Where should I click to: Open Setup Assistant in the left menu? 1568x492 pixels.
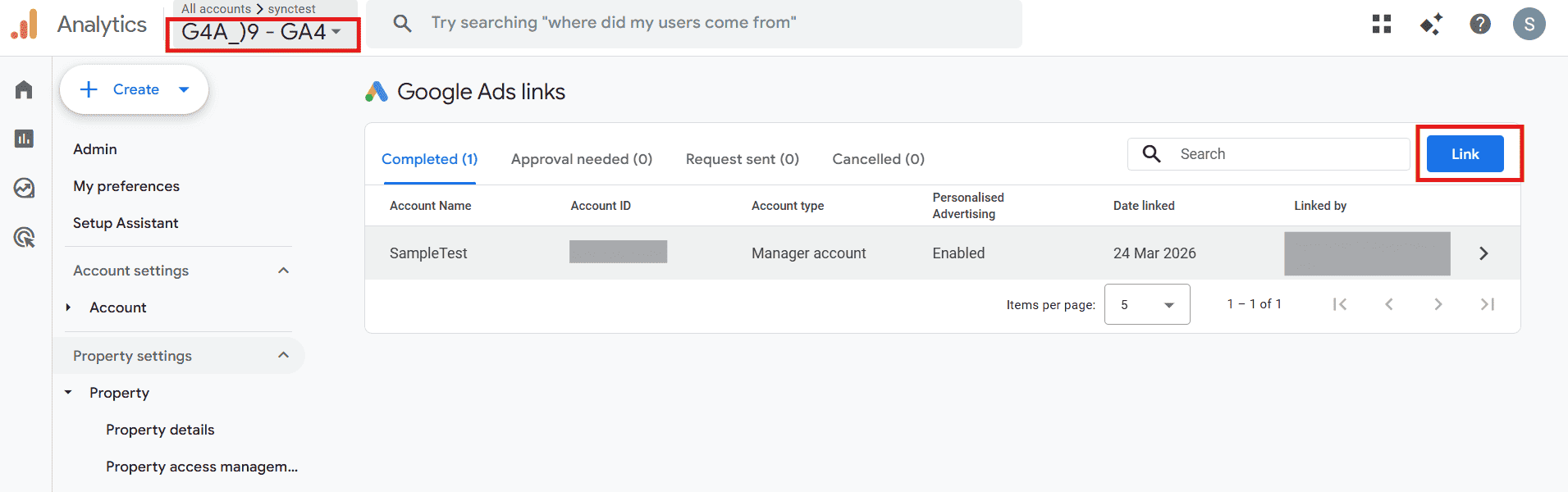[x=126, y=223]
